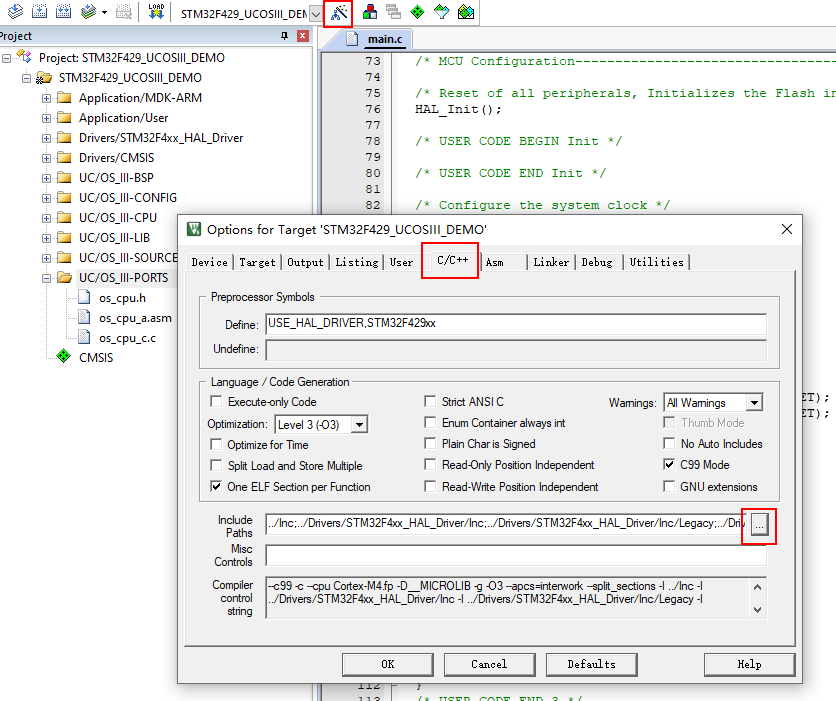Viewport: 836px width, 701px height.
Task: Open File Extensions Books manage icon
Action: coord(370,12)
